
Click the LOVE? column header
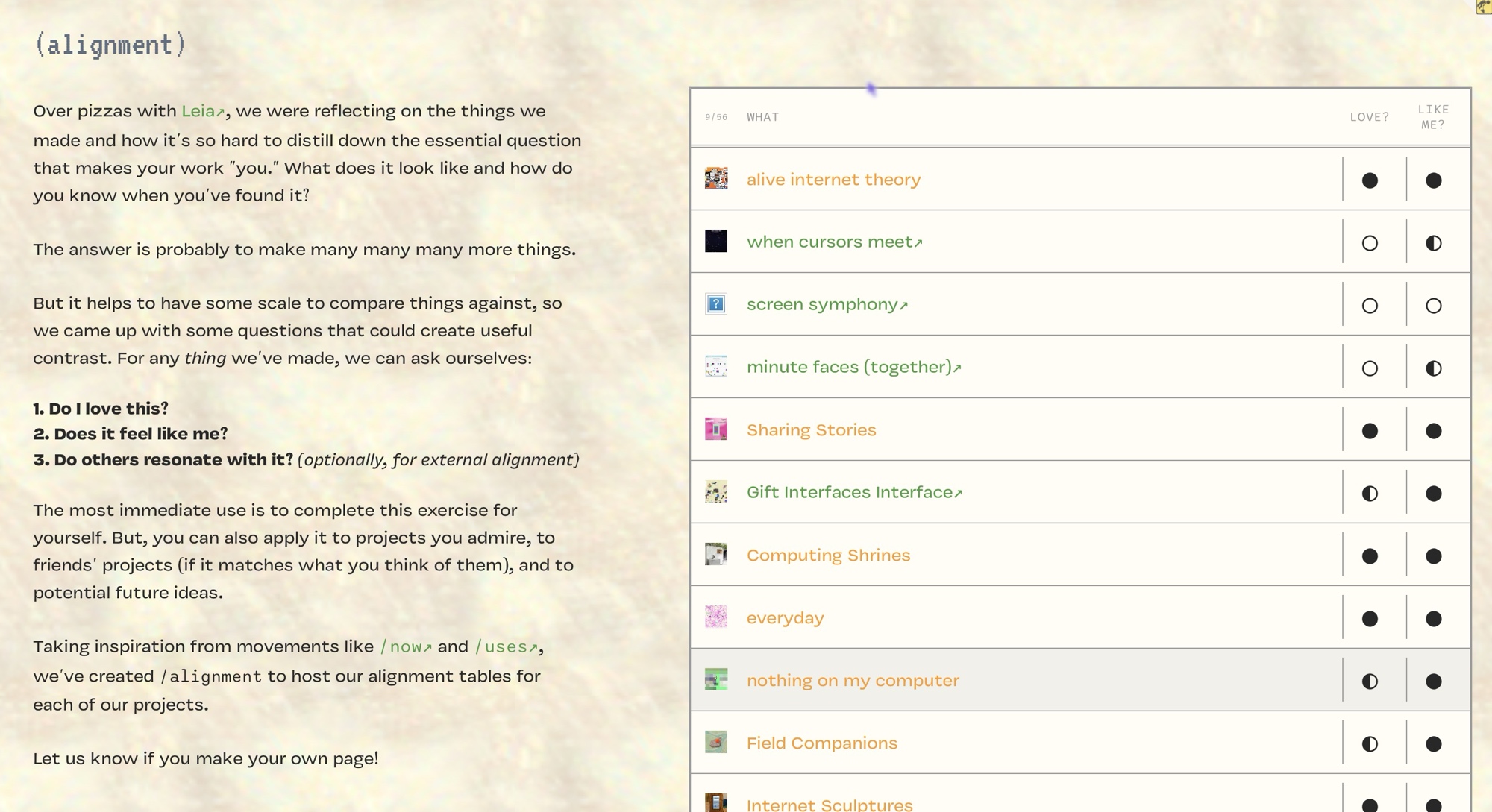tap(1369, 117)
